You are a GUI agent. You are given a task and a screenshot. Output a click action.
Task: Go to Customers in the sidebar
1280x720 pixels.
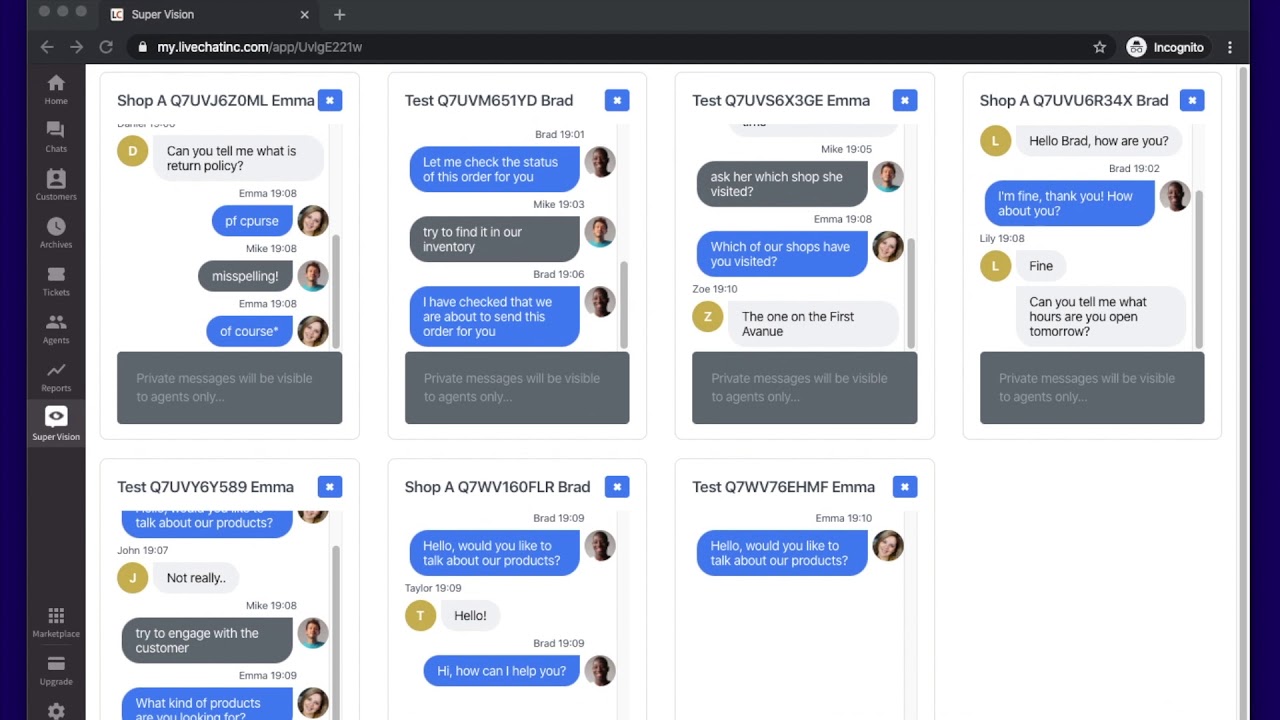click(56, 185)
